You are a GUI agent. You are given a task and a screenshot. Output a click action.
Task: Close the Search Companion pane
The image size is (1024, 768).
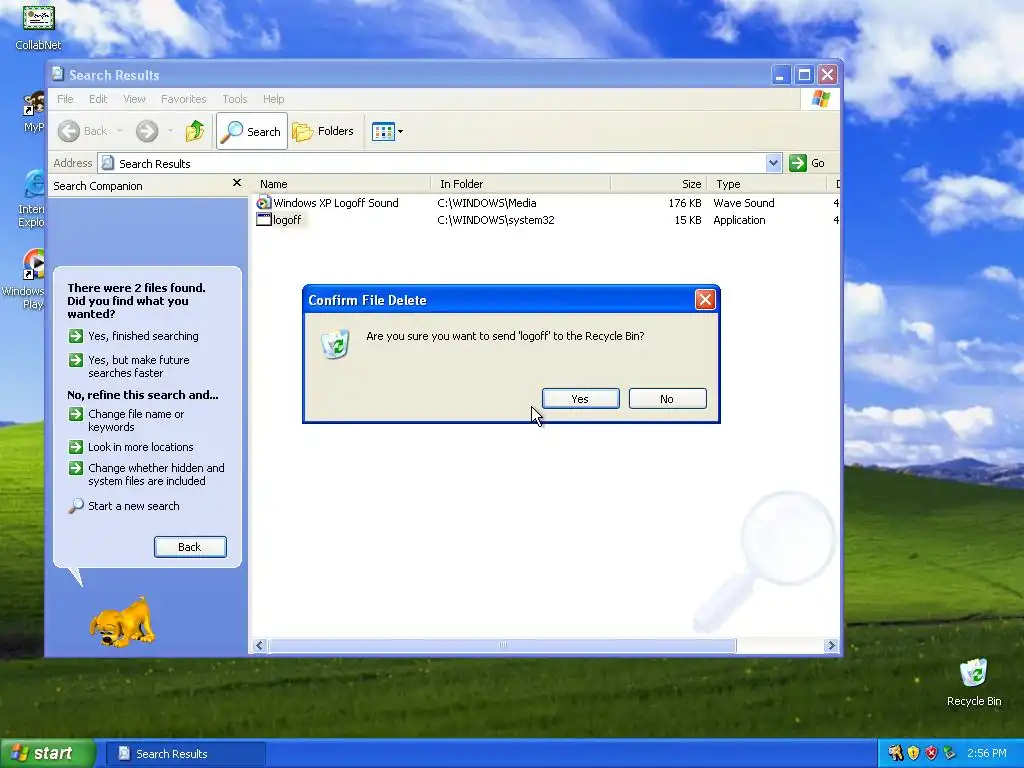236,183
